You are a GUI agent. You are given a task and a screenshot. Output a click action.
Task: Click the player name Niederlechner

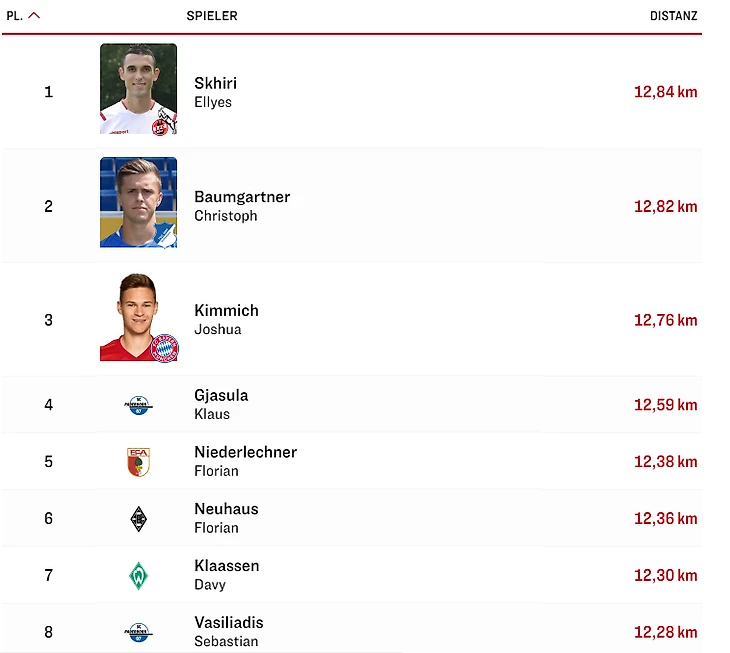245,452
